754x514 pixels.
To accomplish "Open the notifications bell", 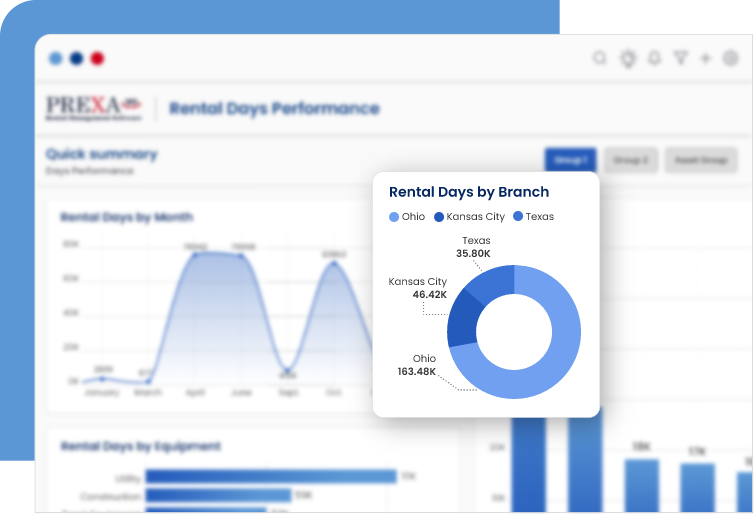I will tap(654, 59).
